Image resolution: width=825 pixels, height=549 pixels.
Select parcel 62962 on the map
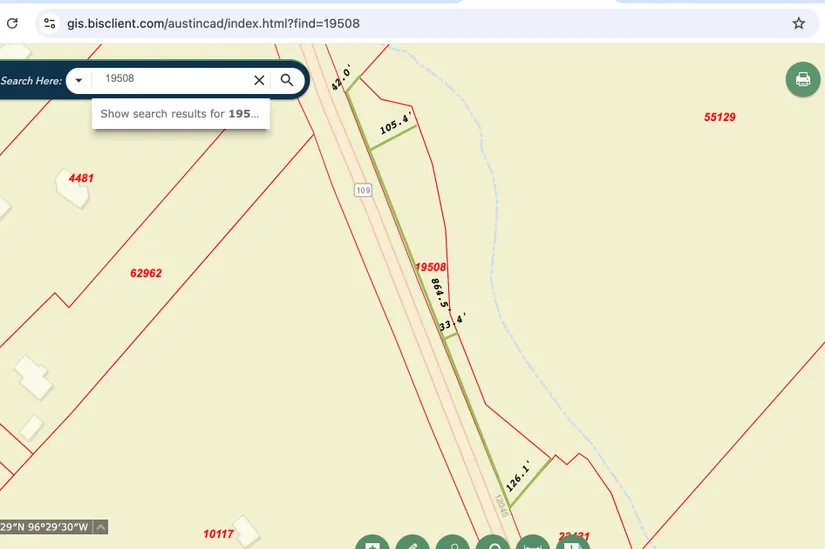click(146, 273)
